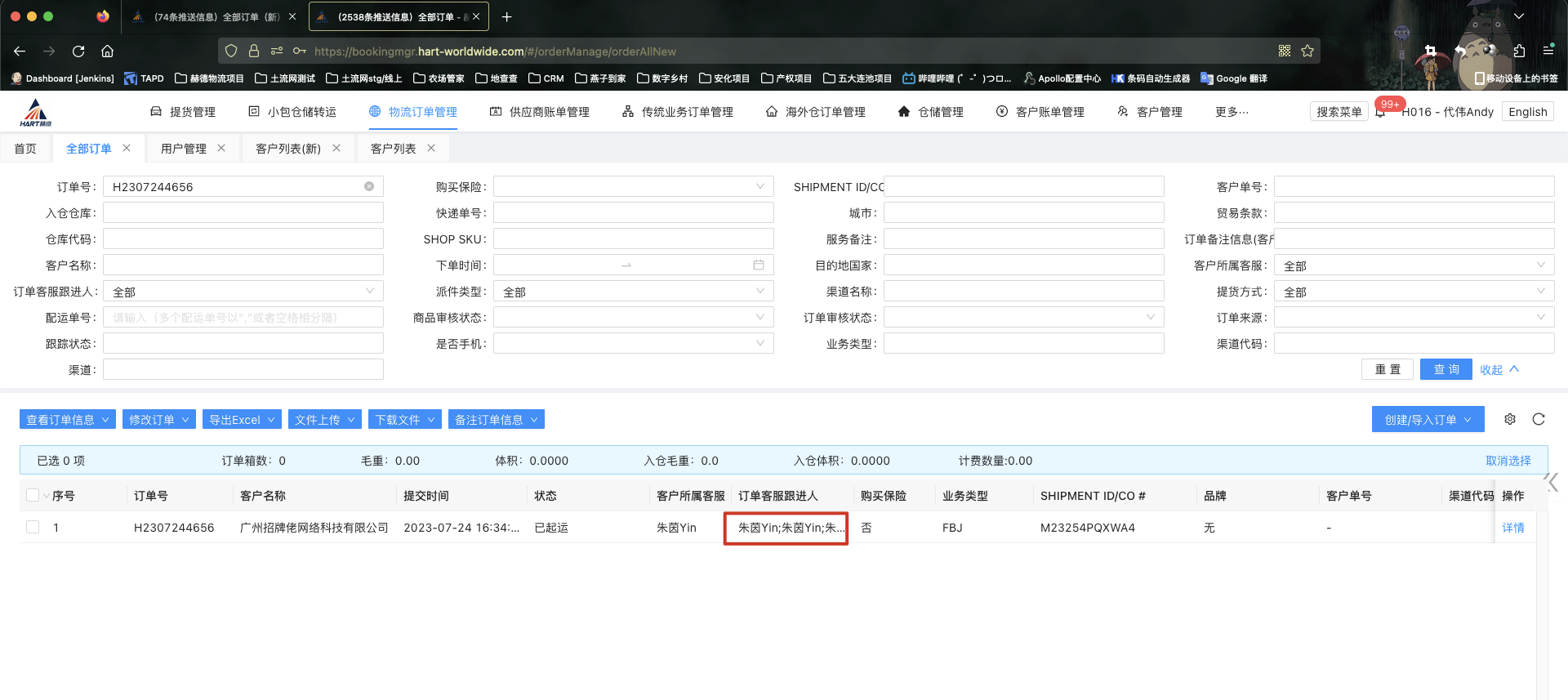The height and width of the screenshot is (700, 1568).
Task: Open the 详情 link for the order
Action: tap(1512, 528)
